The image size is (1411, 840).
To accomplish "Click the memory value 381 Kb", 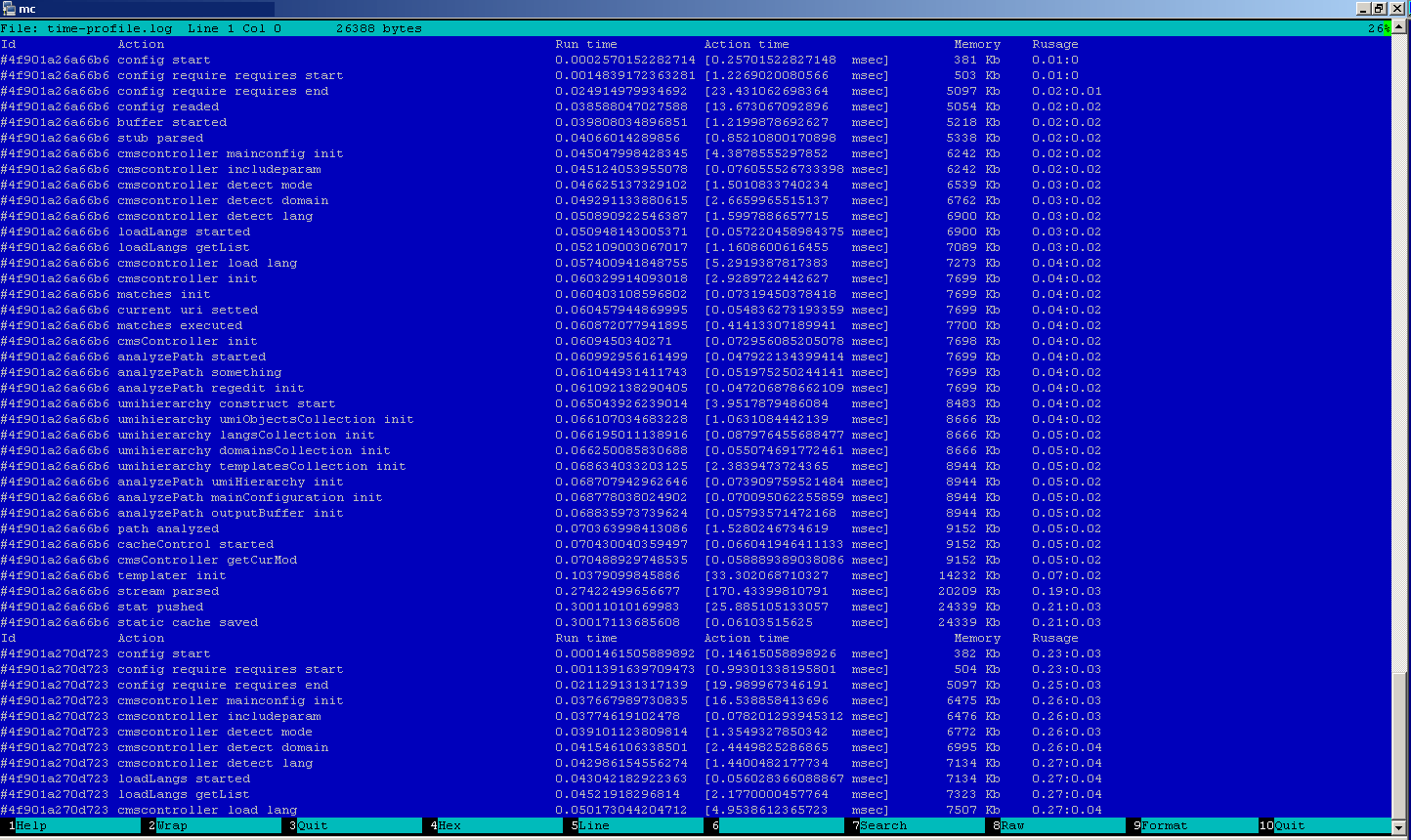I will [977, 60].
